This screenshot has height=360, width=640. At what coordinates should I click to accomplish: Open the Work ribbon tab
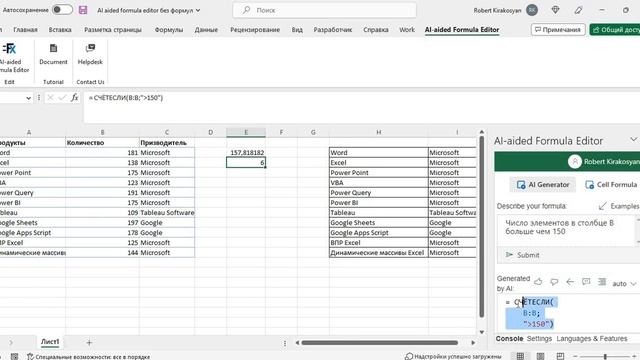[407, 29]
